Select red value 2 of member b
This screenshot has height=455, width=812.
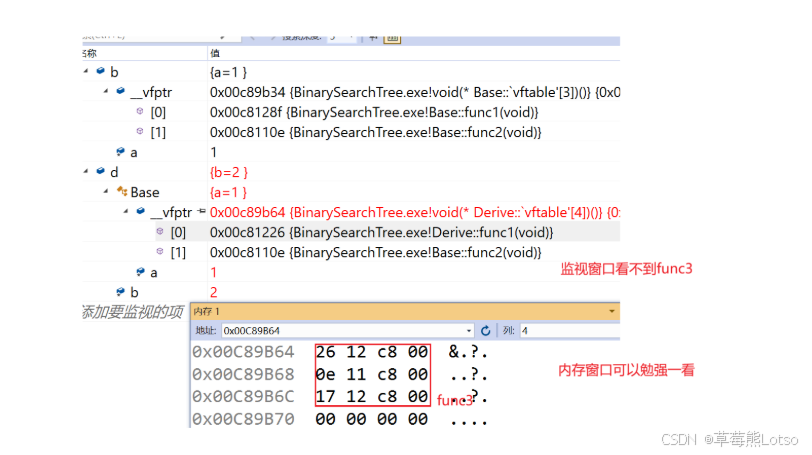[213, 292]
